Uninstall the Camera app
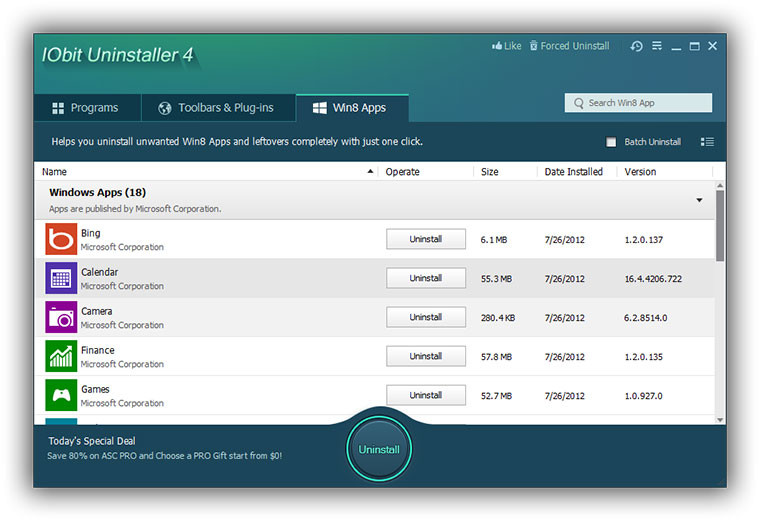 coord(426,317)
